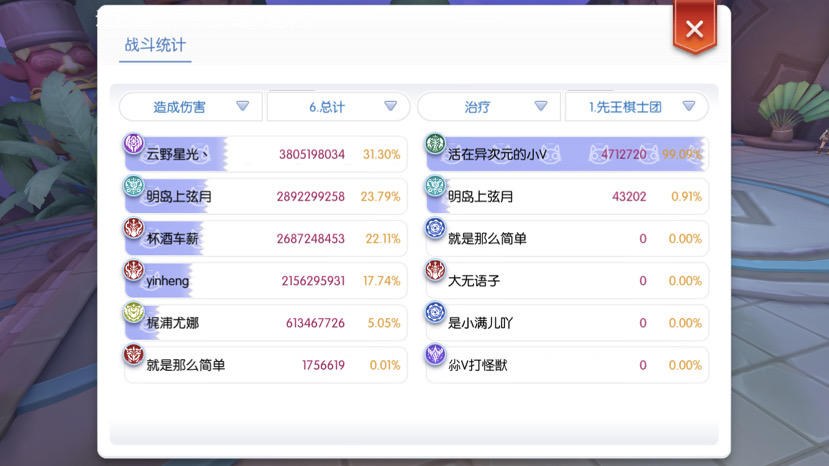Screen dimensions: 829x466
Task: Click class icon of 就是那么简单 damage row
Action: point(133,355)
